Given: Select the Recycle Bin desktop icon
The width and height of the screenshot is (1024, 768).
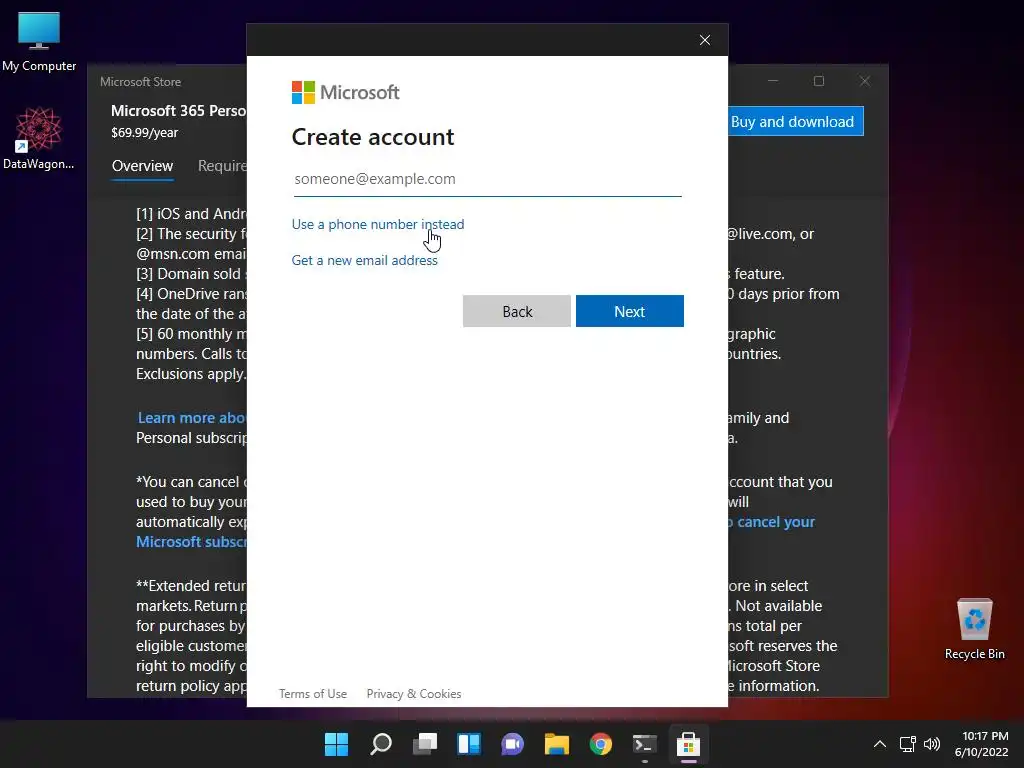Looking at the screenshot, I should tap(974, 629).
